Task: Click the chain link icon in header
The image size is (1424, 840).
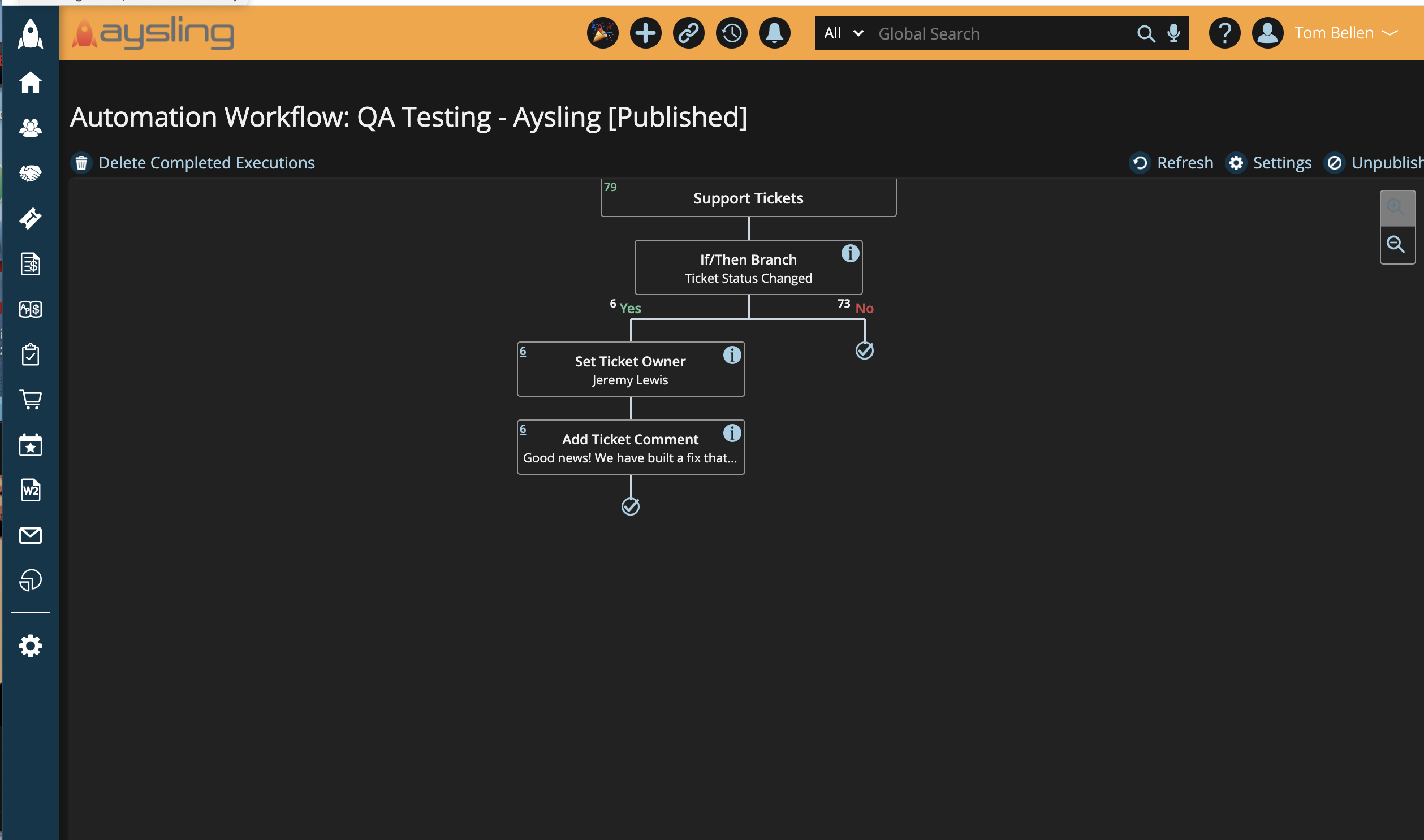Action: [688, 33]
